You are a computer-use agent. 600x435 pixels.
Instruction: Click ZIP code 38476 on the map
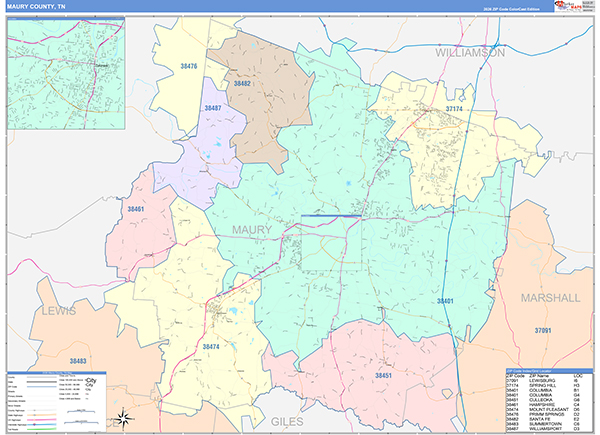(189, 66)
